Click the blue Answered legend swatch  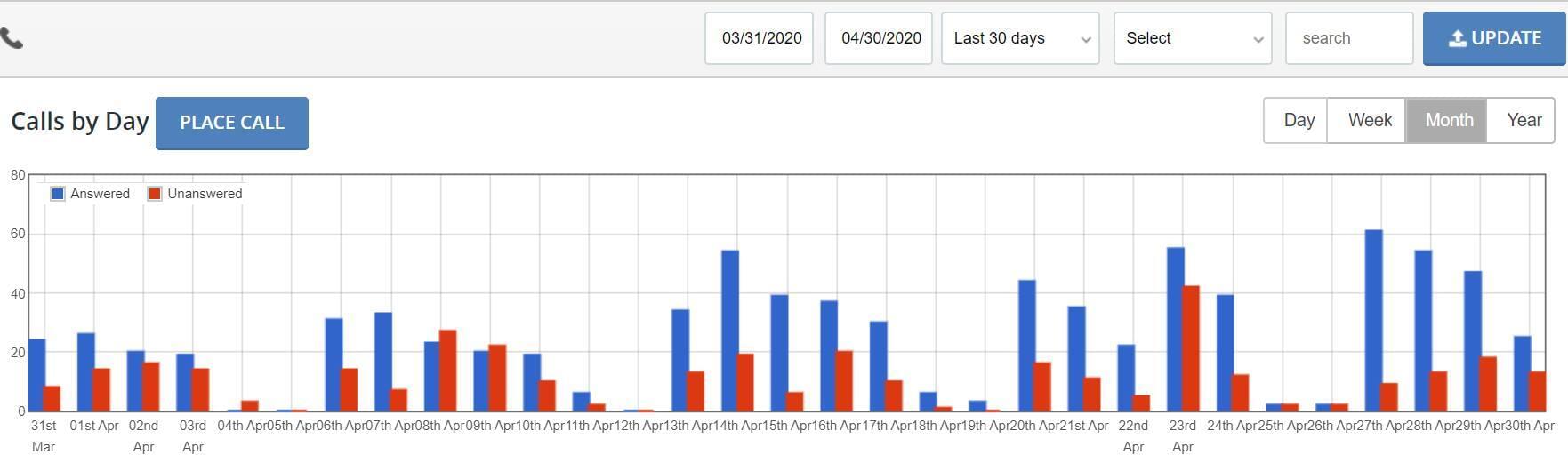click(x=58, y=194)
